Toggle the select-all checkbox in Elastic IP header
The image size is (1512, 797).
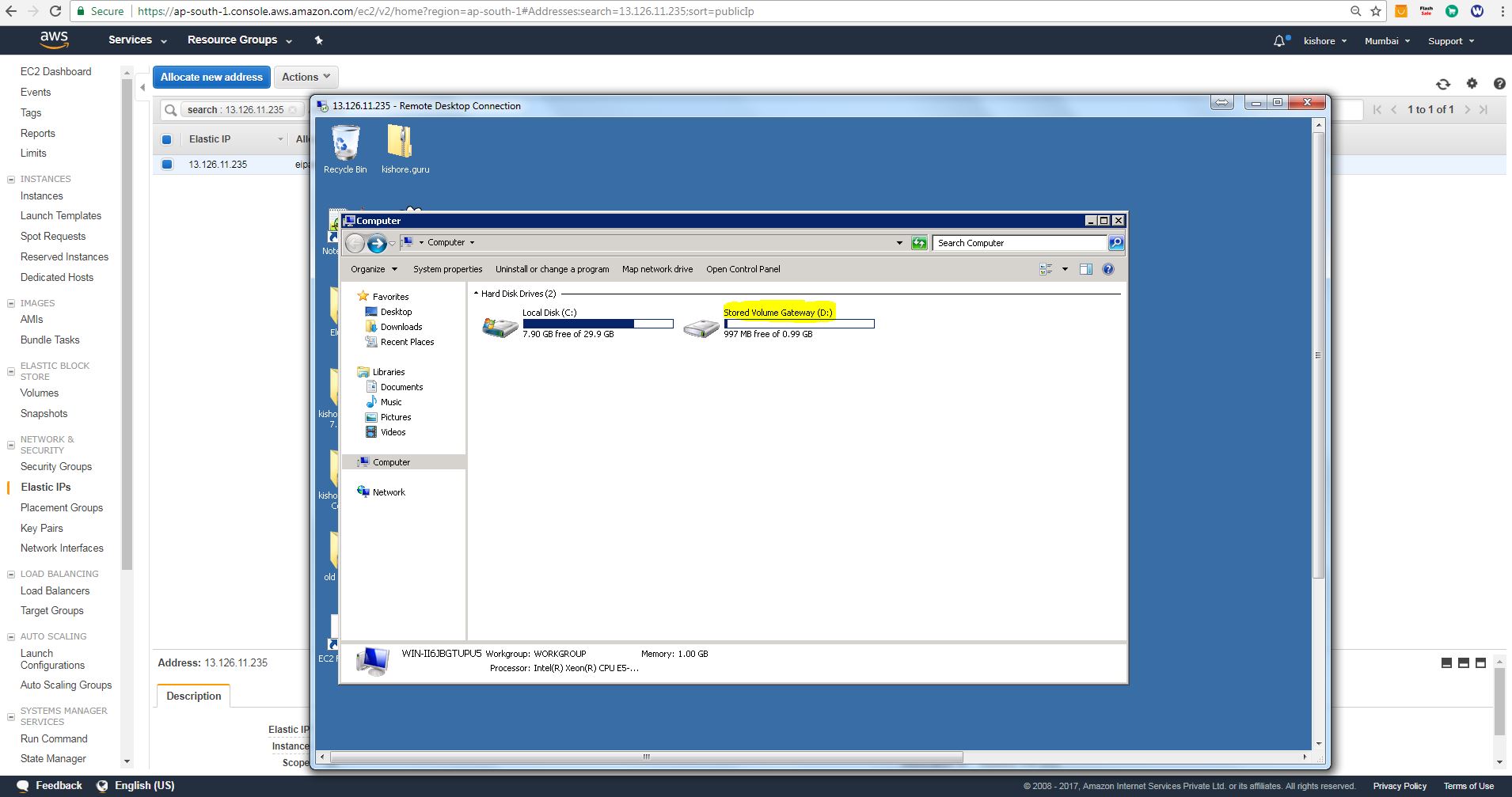point(167,139)
